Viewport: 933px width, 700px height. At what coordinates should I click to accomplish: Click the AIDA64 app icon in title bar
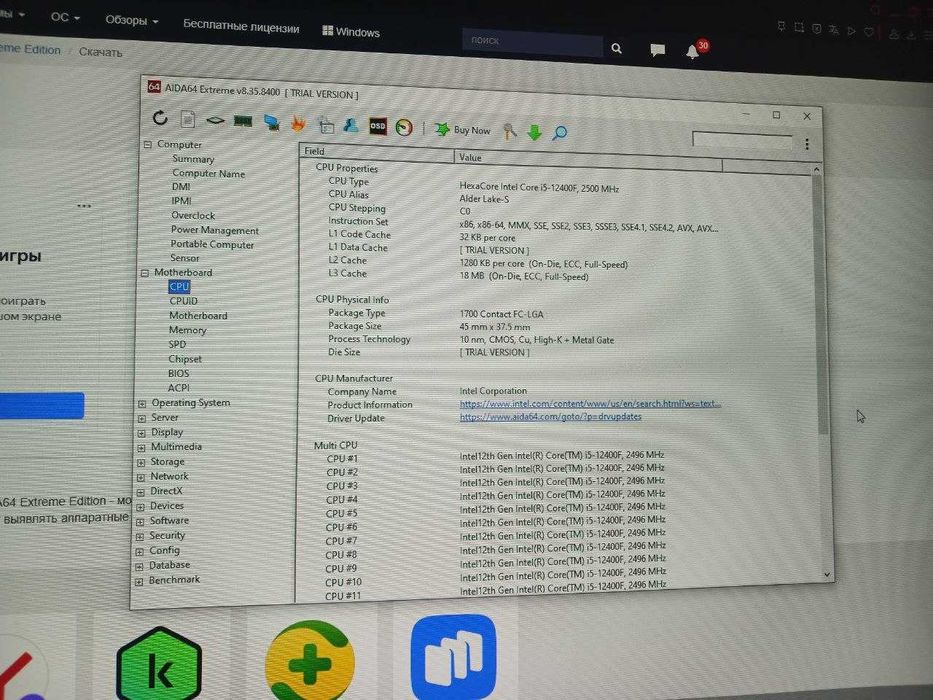(x=154, y=87)
